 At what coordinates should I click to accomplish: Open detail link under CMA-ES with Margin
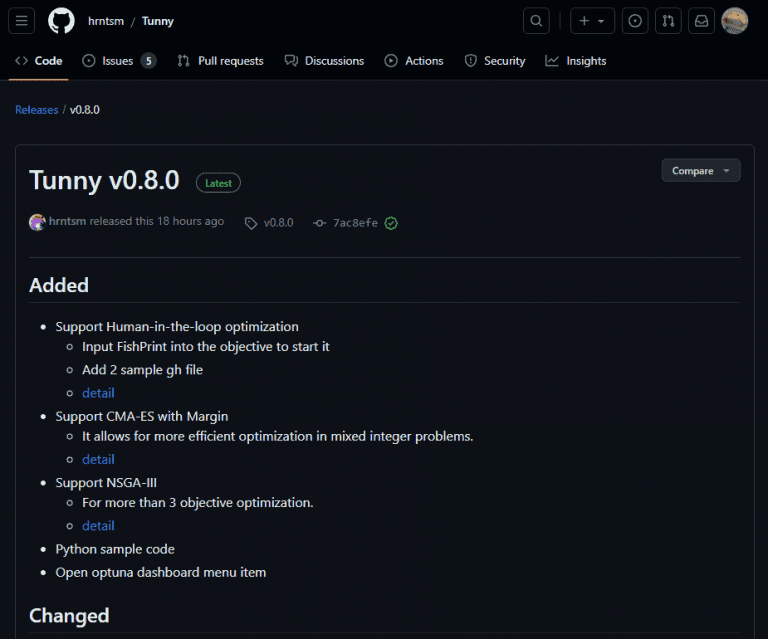(98, 459)
